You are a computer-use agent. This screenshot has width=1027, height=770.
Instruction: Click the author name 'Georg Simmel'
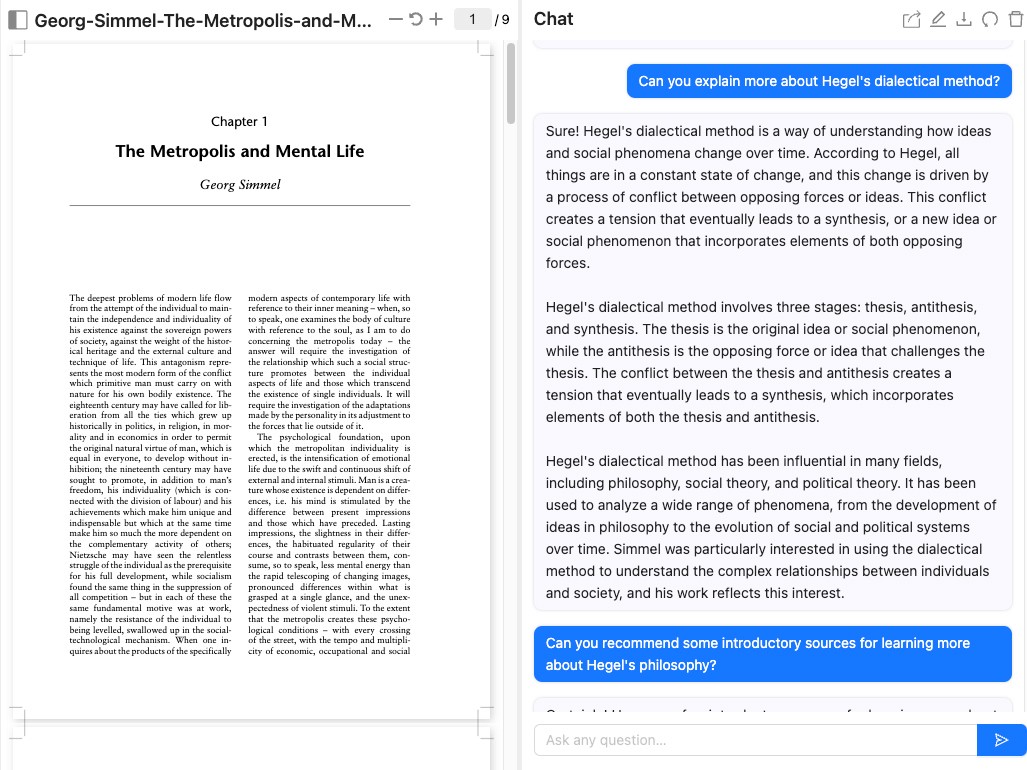pyautogui.click(x=240, y=185)
